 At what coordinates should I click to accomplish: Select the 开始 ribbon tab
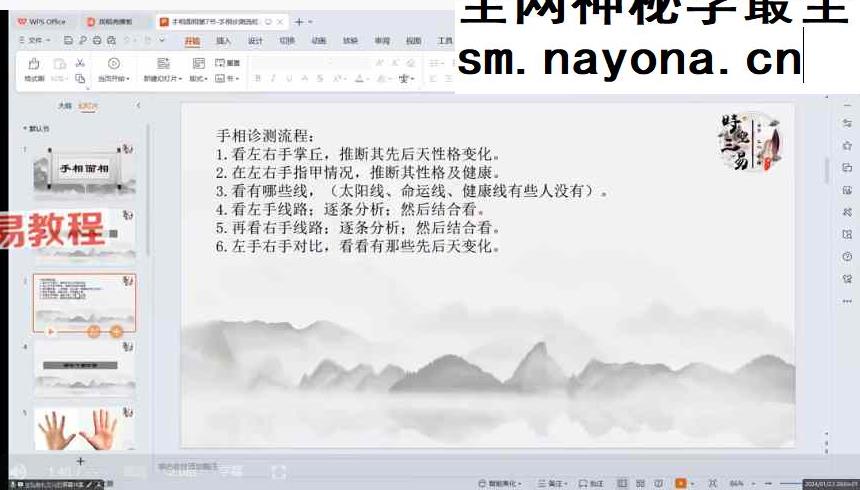pyautogui.click(x=192, y=41)
